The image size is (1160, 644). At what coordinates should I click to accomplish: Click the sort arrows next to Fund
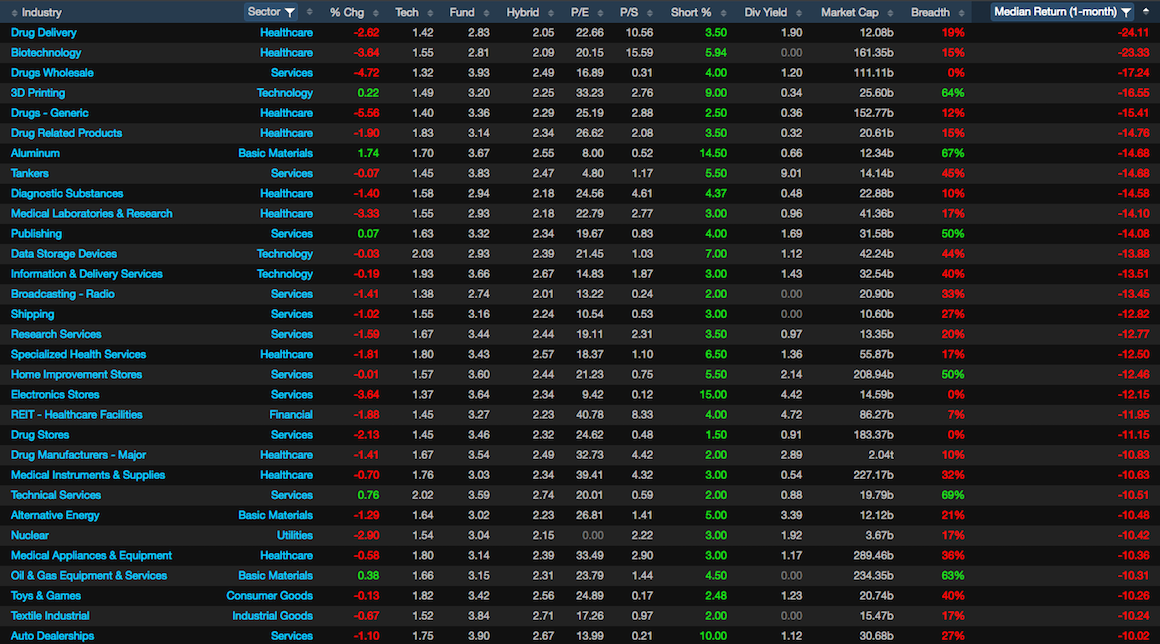(486, 13)
